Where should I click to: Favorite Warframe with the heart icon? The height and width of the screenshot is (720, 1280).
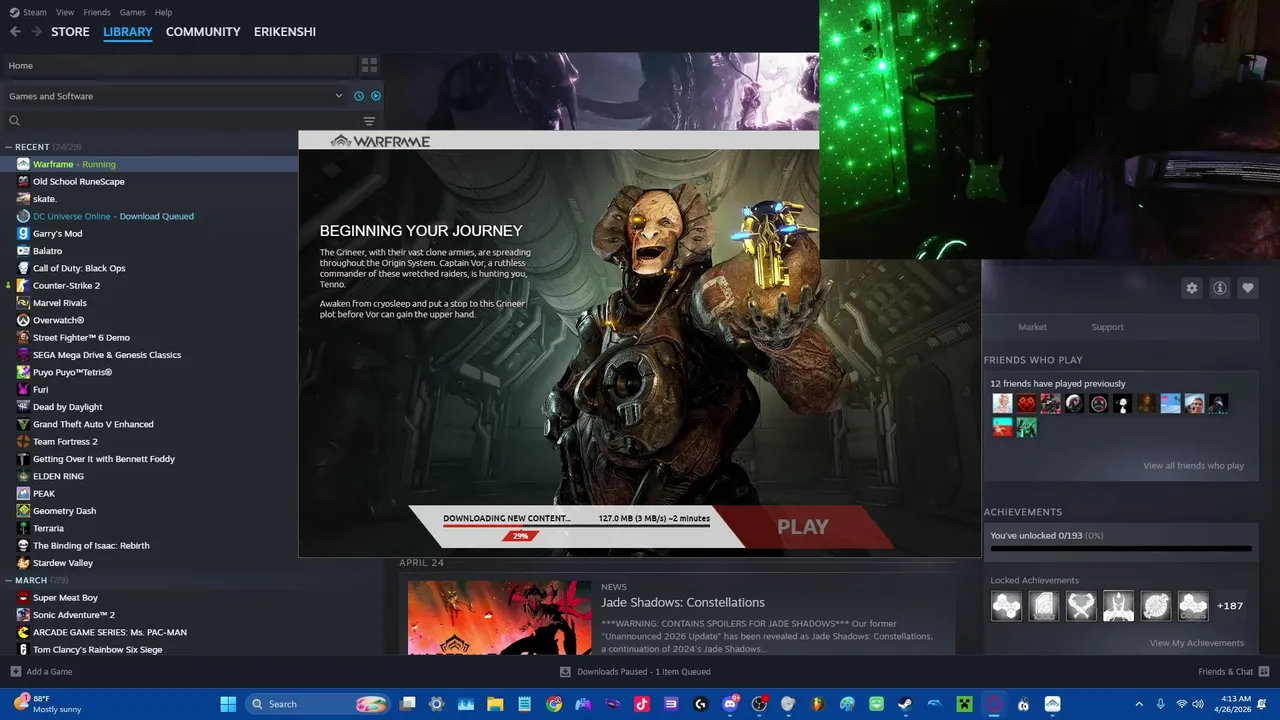pos(1248,288)
